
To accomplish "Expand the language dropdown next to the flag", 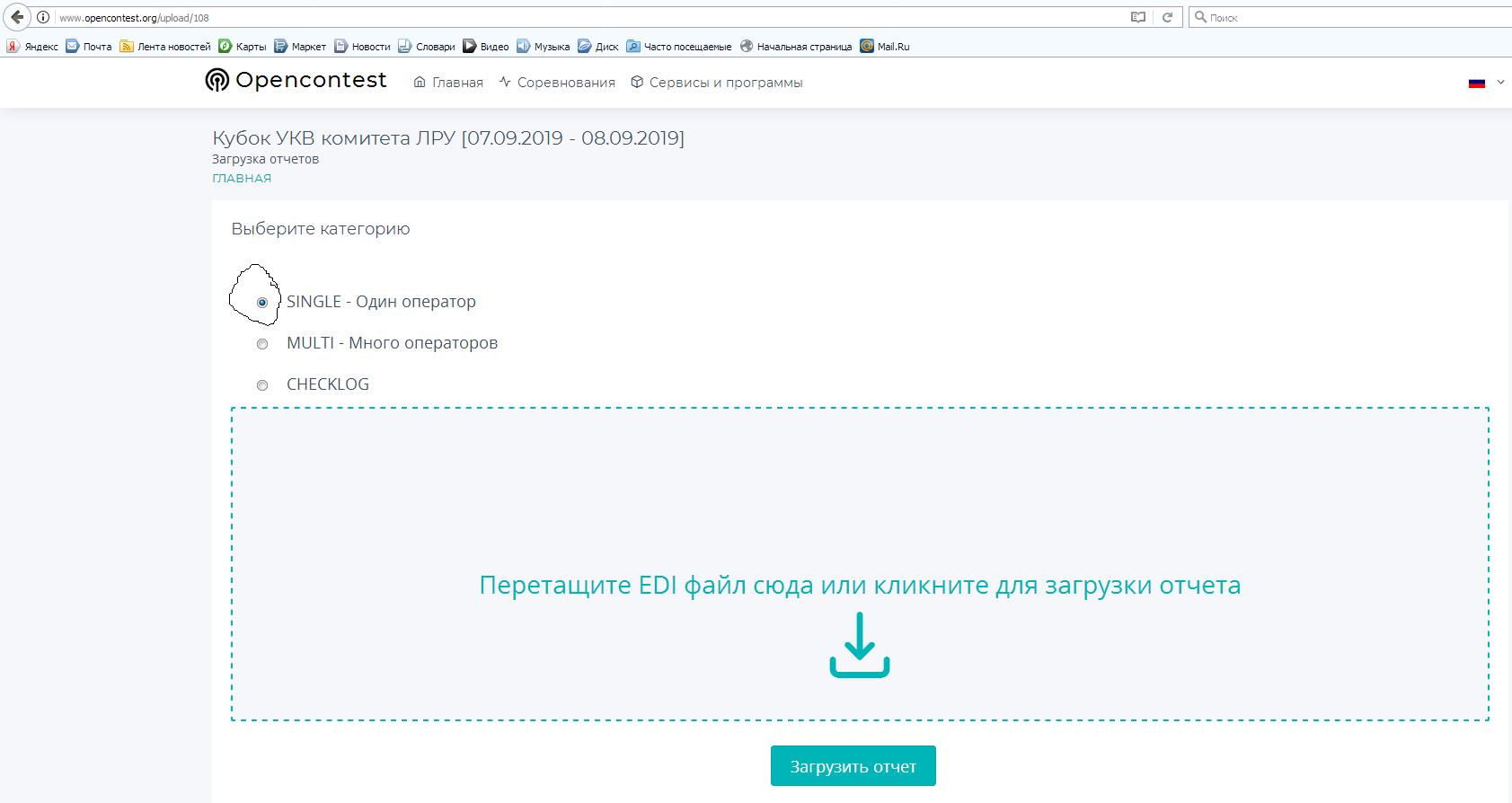I will click(x=1500, y=83).
